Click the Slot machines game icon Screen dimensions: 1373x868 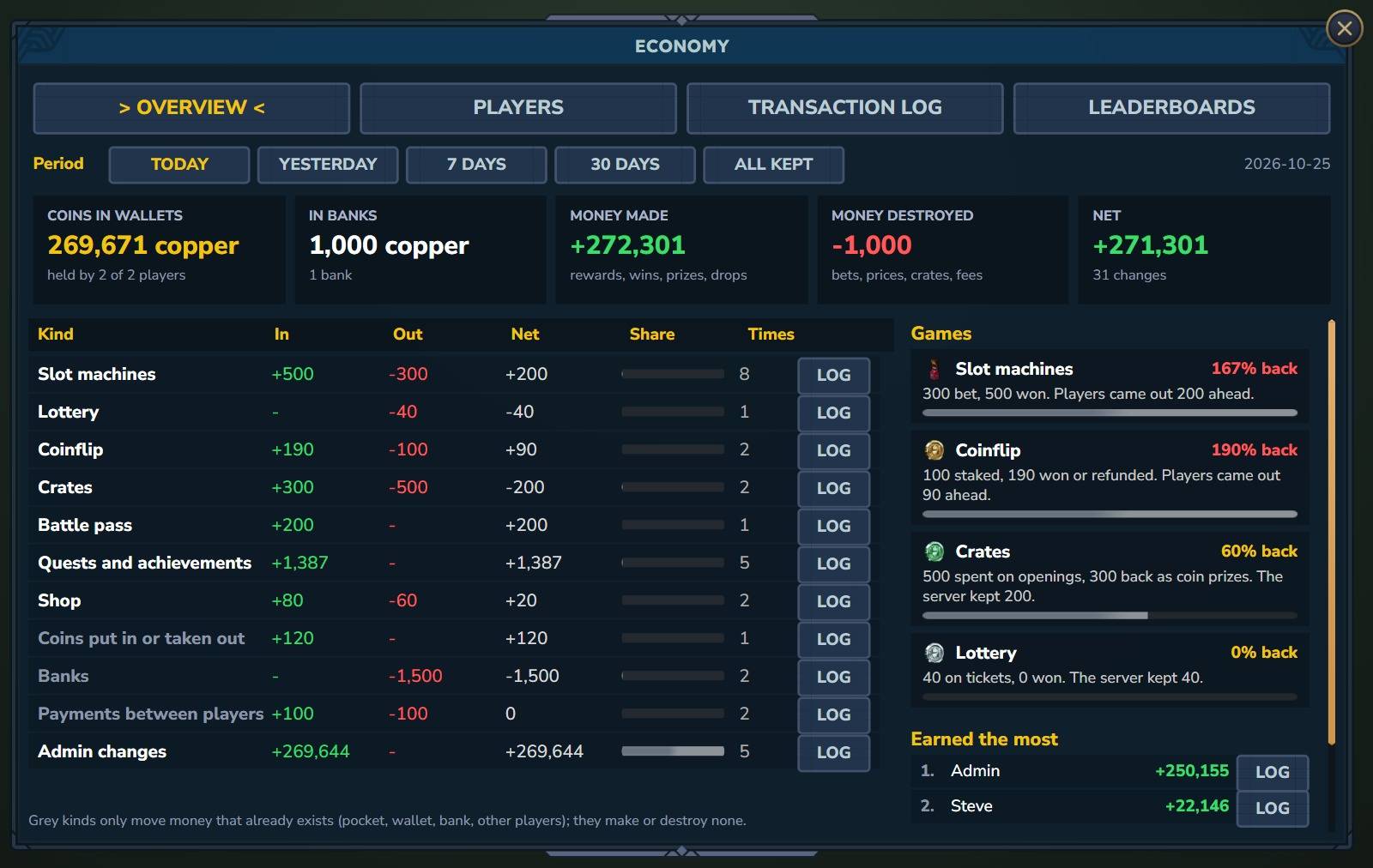point(934,369)
